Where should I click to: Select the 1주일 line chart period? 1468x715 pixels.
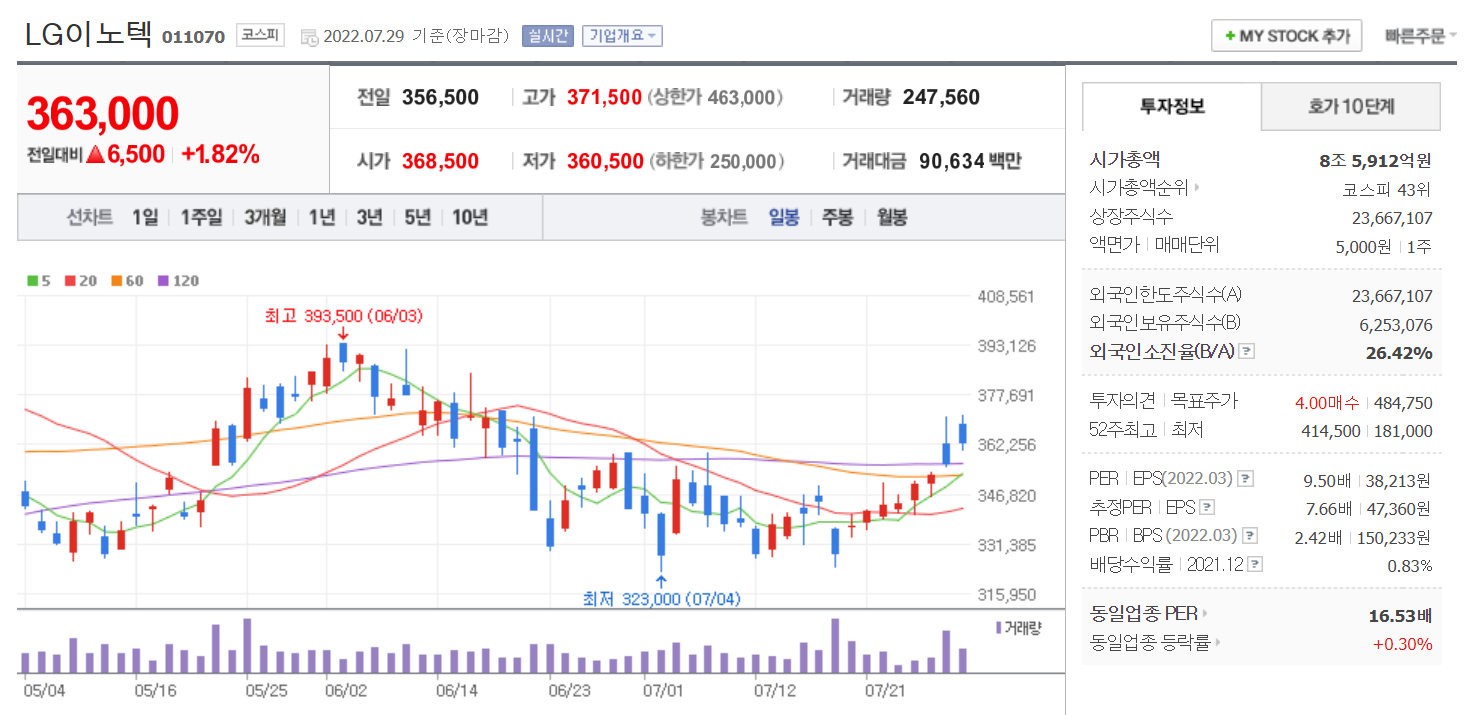click(x=201, y=217)
